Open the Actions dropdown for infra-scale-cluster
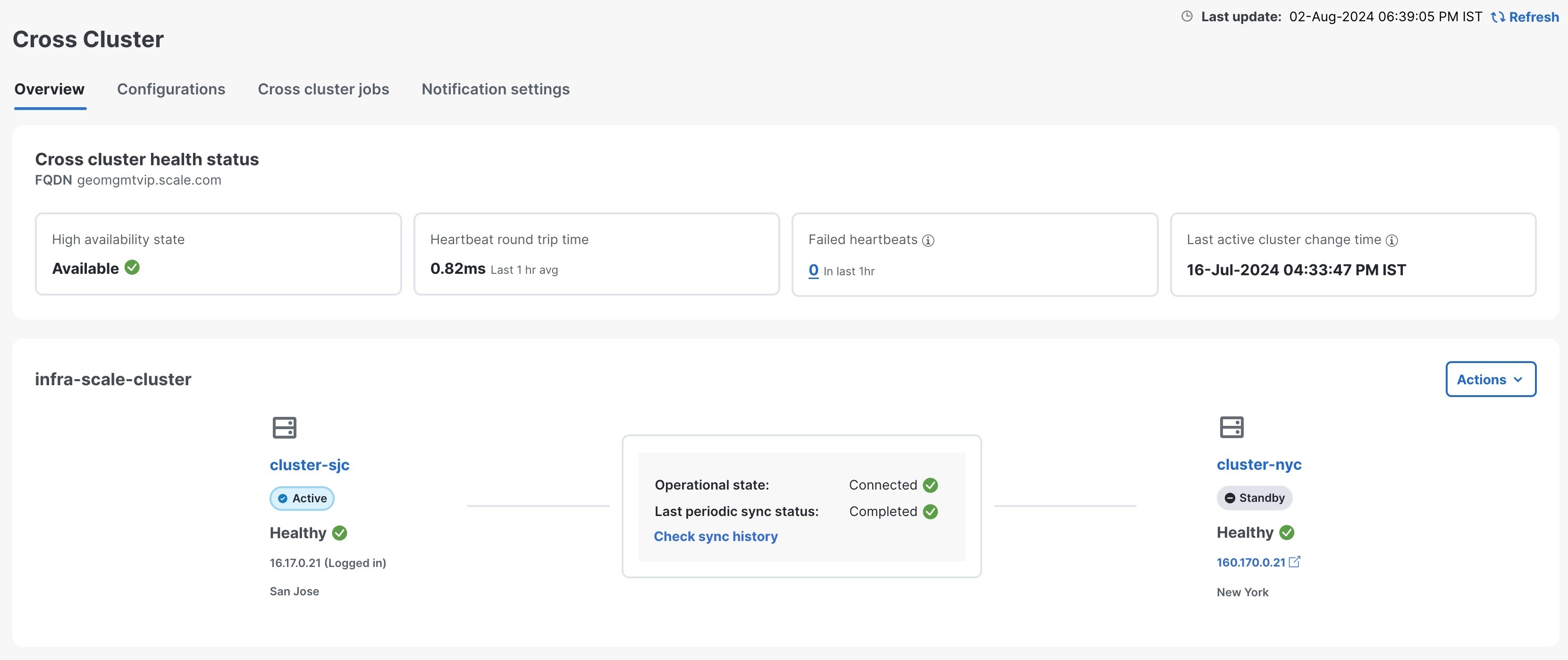 click(1490, 379)
